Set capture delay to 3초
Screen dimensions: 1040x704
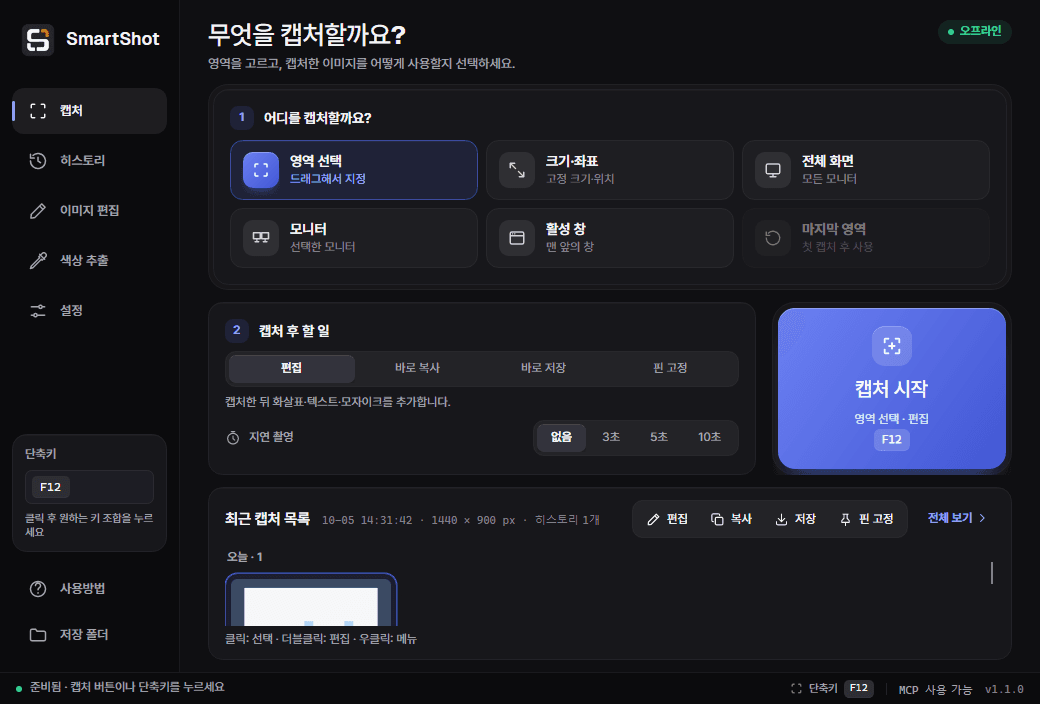[611, 437]
